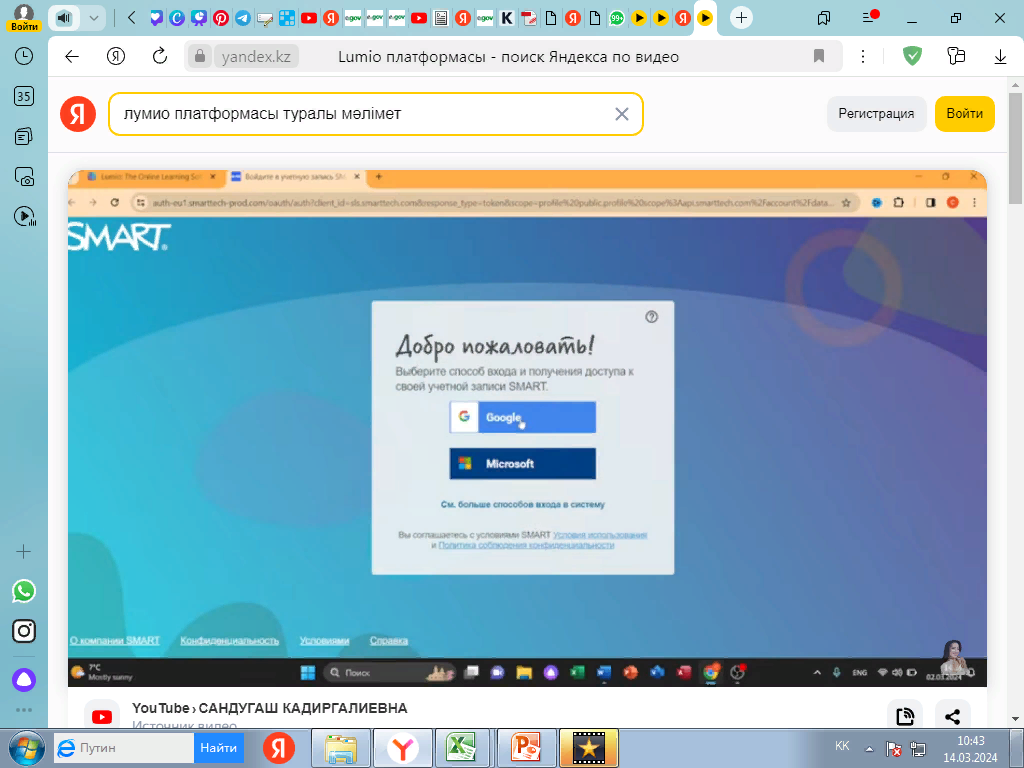Open the video player sidebar icon
The height and width of the screenshot is (768, 1024).
[x=24, y=216]
